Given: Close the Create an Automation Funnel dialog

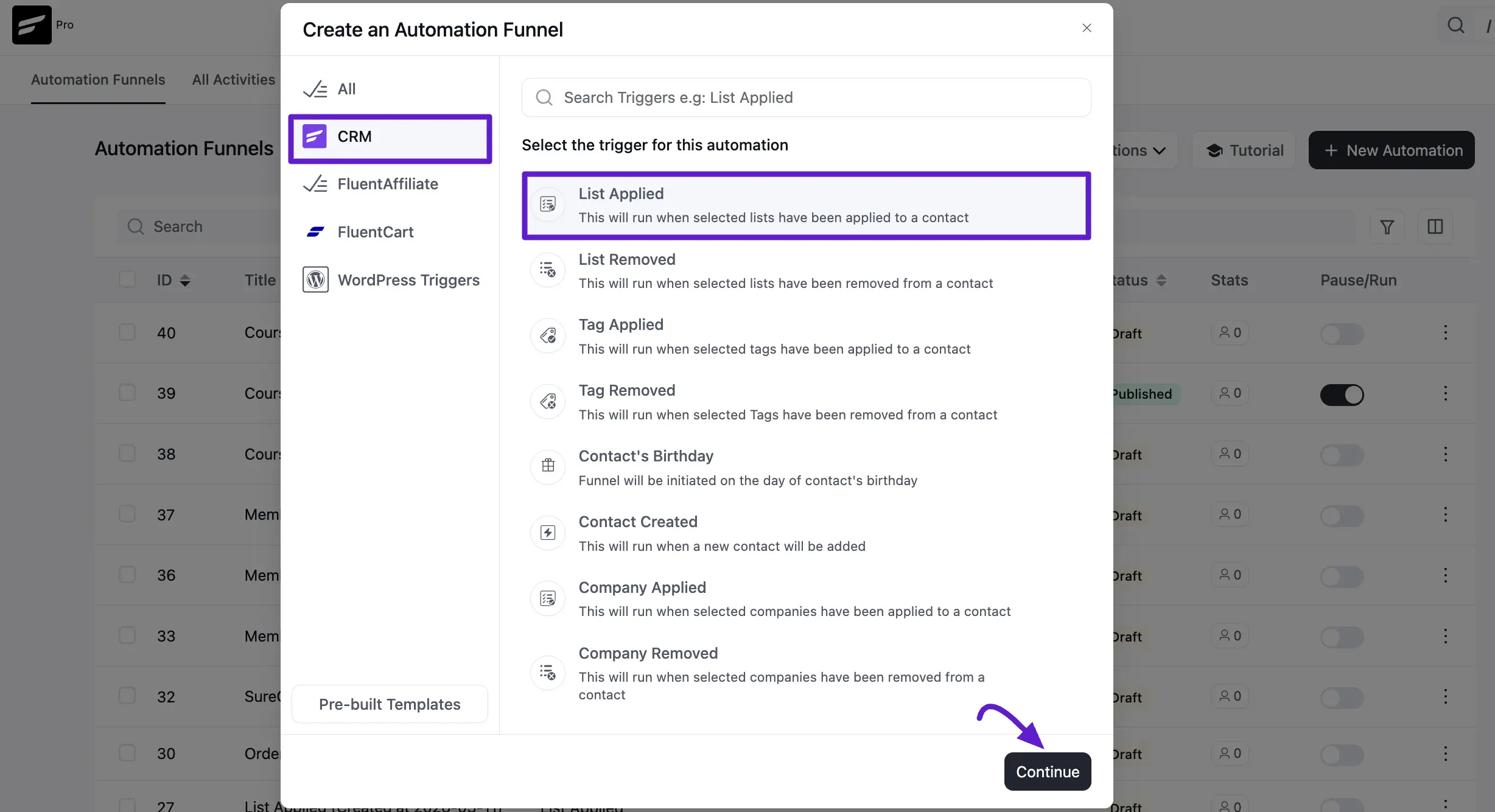Looking at the screenshot, I should [x=1087, y=28].
